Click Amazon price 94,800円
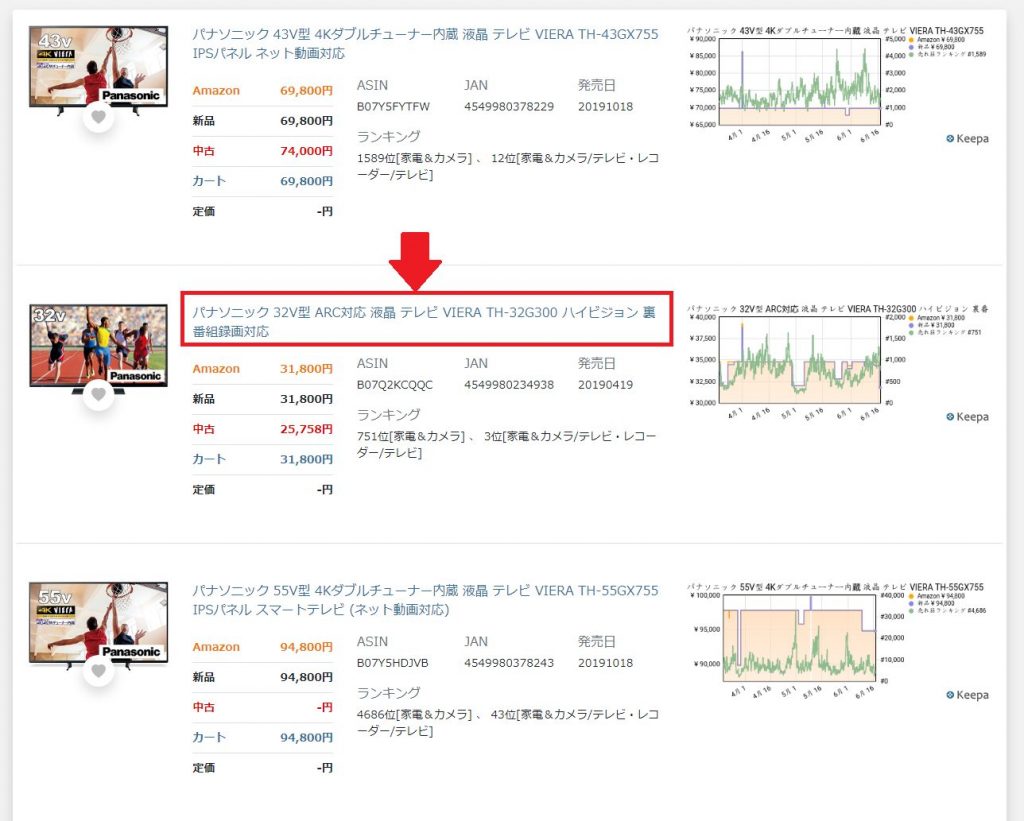The image size is (1024, 821). point(306,647)
